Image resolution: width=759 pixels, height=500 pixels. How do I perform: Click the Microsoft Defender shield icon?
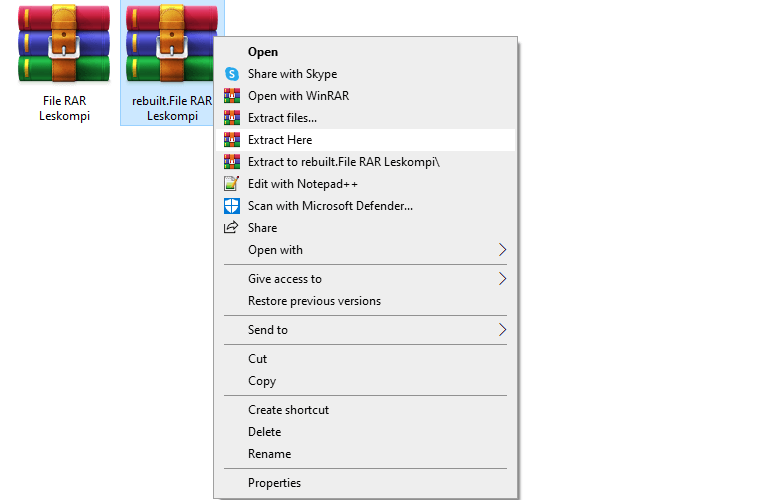pyautogui.click(x=232, y=206)
